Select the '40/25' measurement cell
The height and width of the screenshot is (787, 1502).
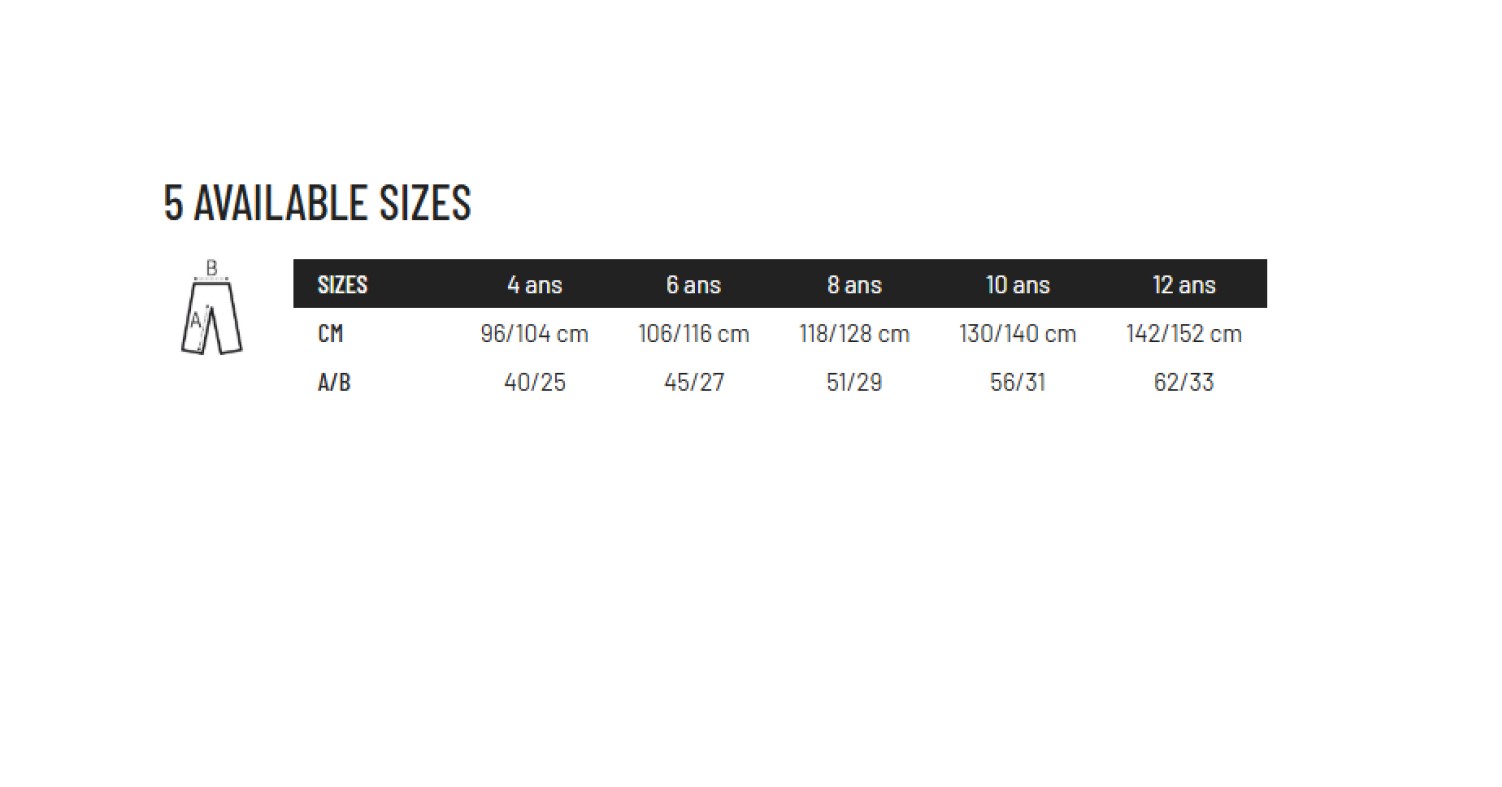coord(534,383)
